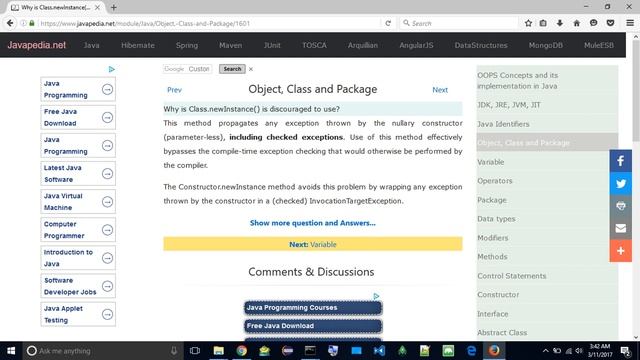Select JDK, JRE, JVM, JIT topic

509,105
